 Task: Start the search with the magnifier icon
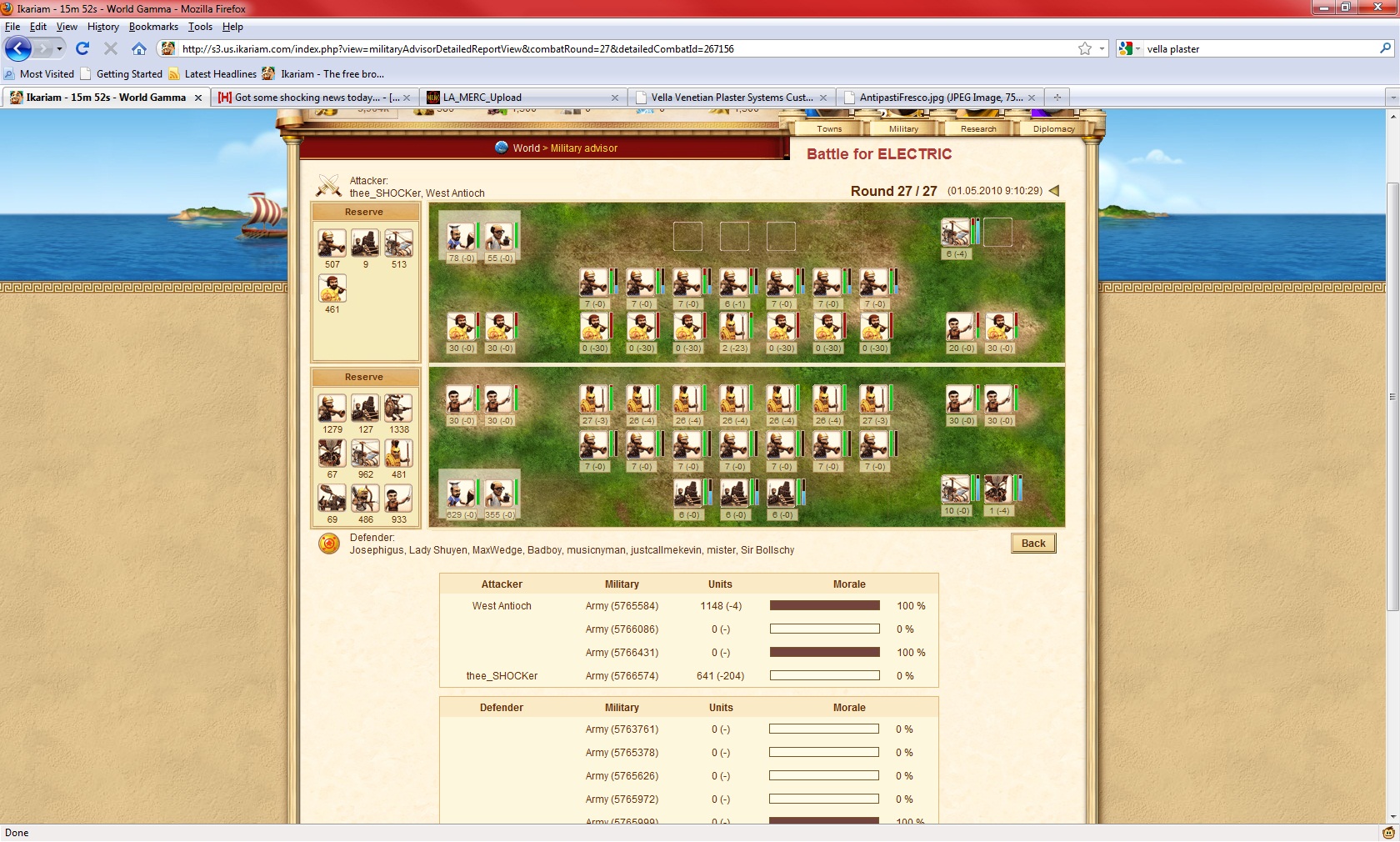tap(1385, 48)
